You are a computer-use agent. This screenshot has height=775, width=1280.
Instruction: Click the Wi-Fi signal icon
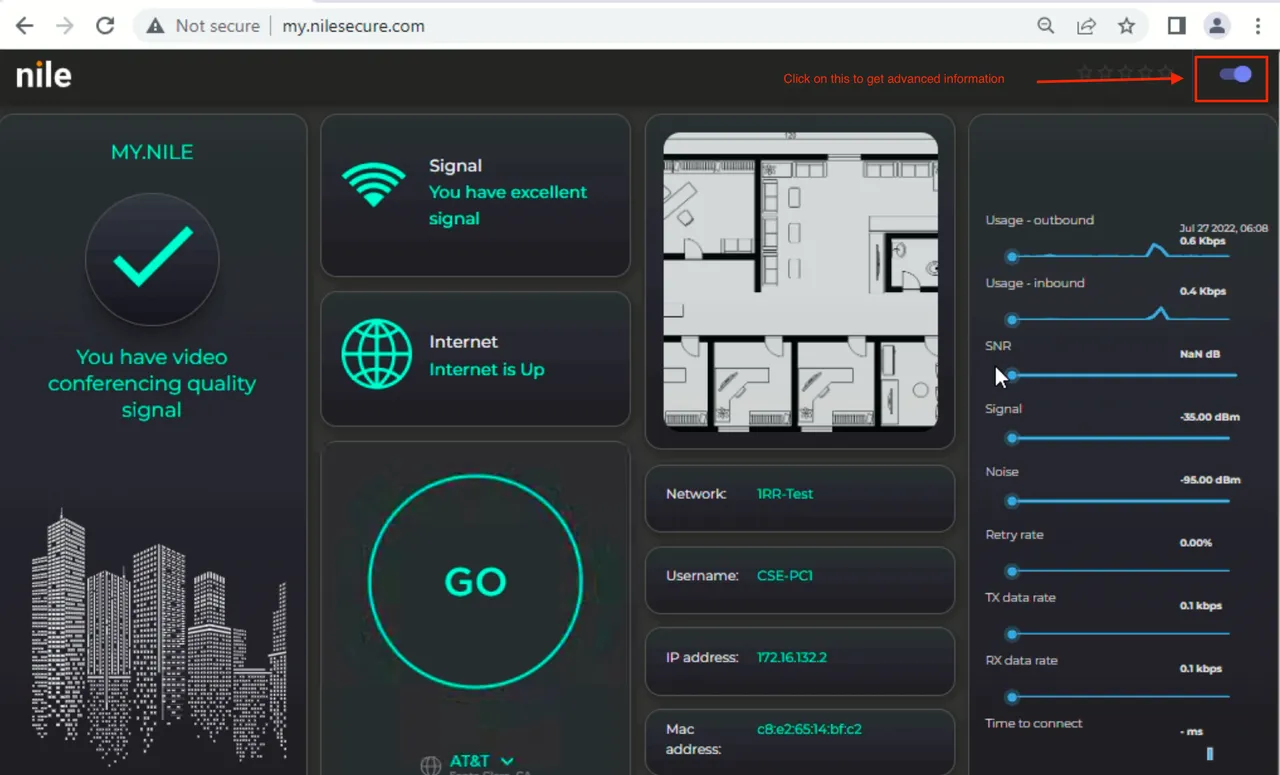(373, 184)
